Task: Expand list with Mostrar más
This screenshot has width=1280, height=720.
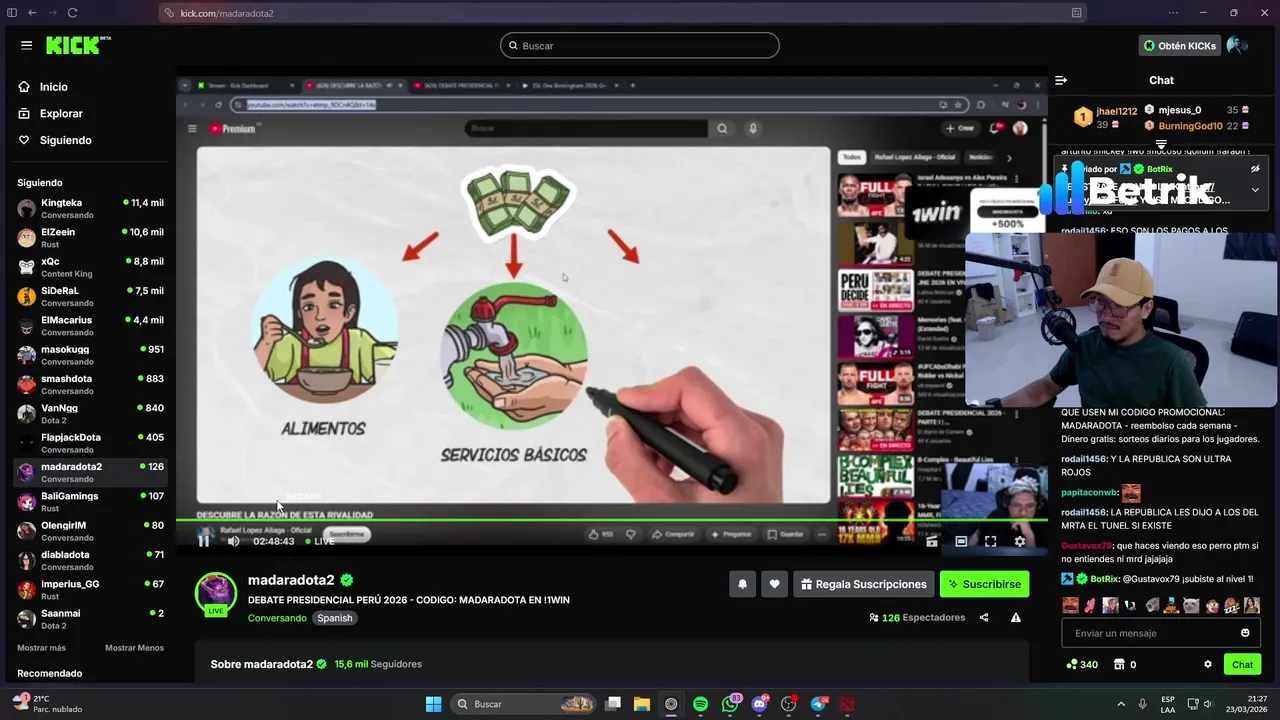Action: click(x=41, y=648)
